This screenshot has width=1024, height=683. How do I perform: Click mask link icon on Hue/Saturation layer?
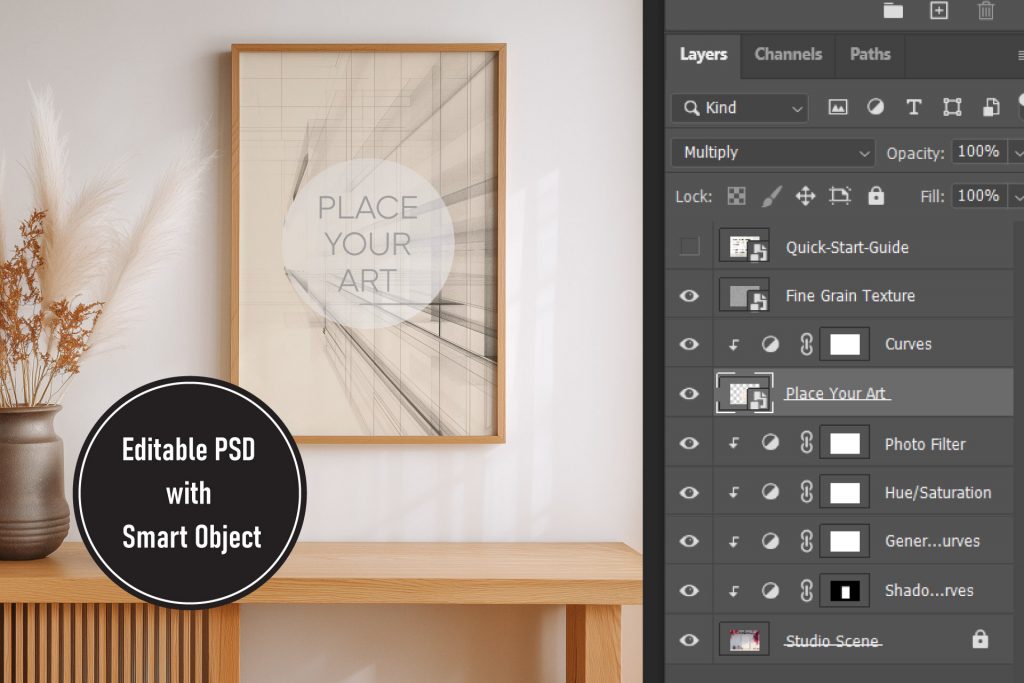pos(806,492)
